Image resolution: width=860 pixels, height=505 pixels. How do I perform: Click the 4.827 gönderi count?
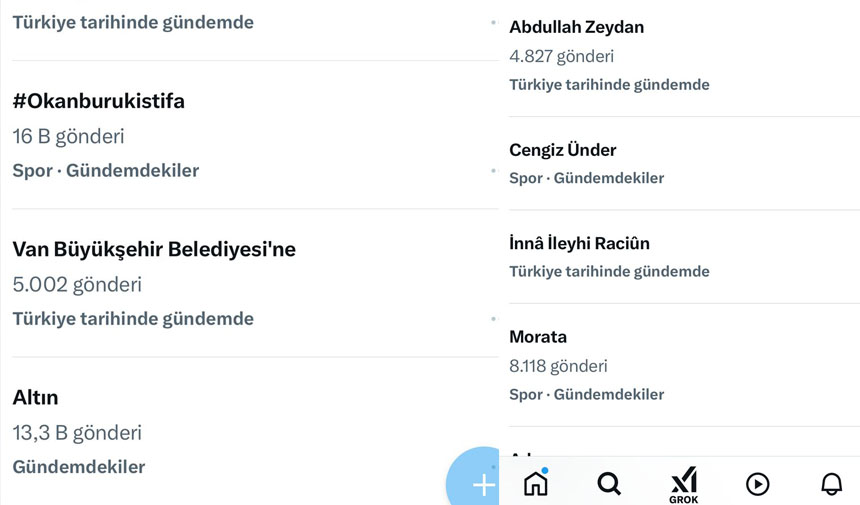561,56
